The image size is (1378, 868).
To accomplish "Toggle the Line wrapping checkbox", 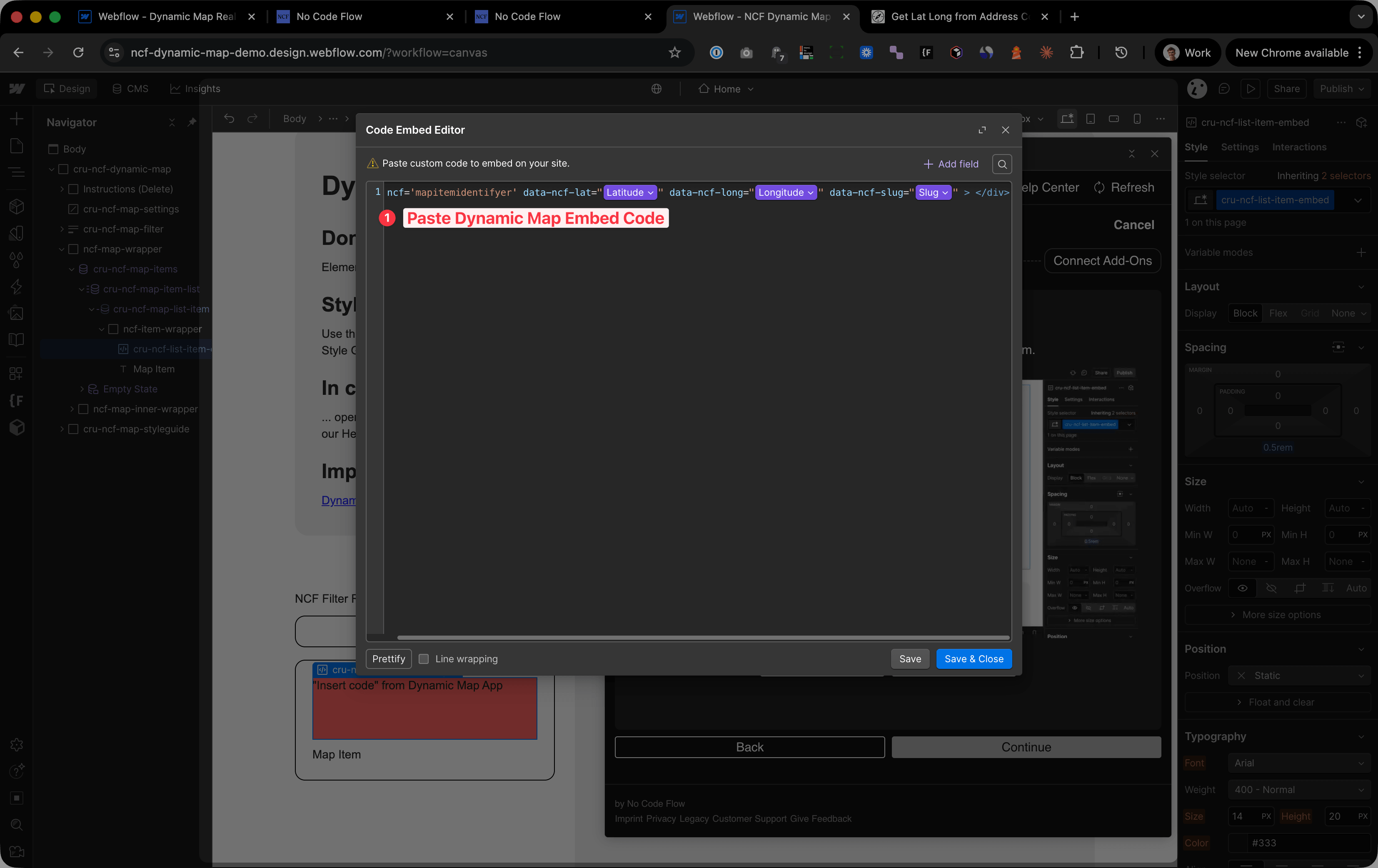I will (x=424, y=658).
